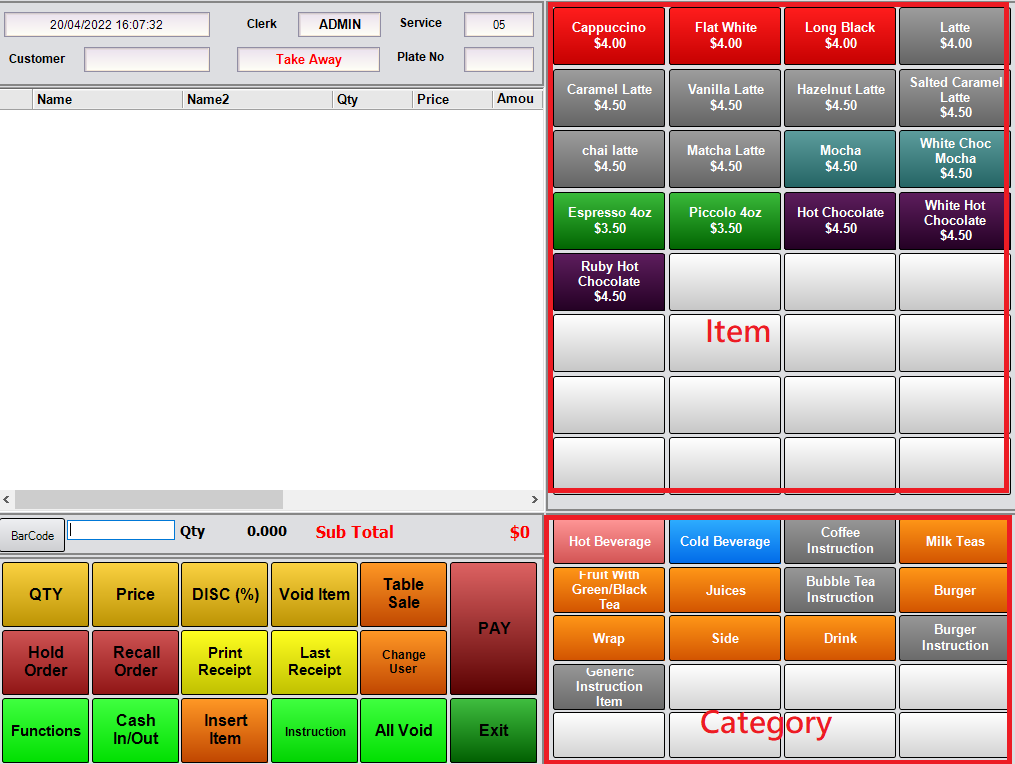The image size is (1015, 764).
Task: Select the Piccolo 4oz item
Action: (725, 221)
